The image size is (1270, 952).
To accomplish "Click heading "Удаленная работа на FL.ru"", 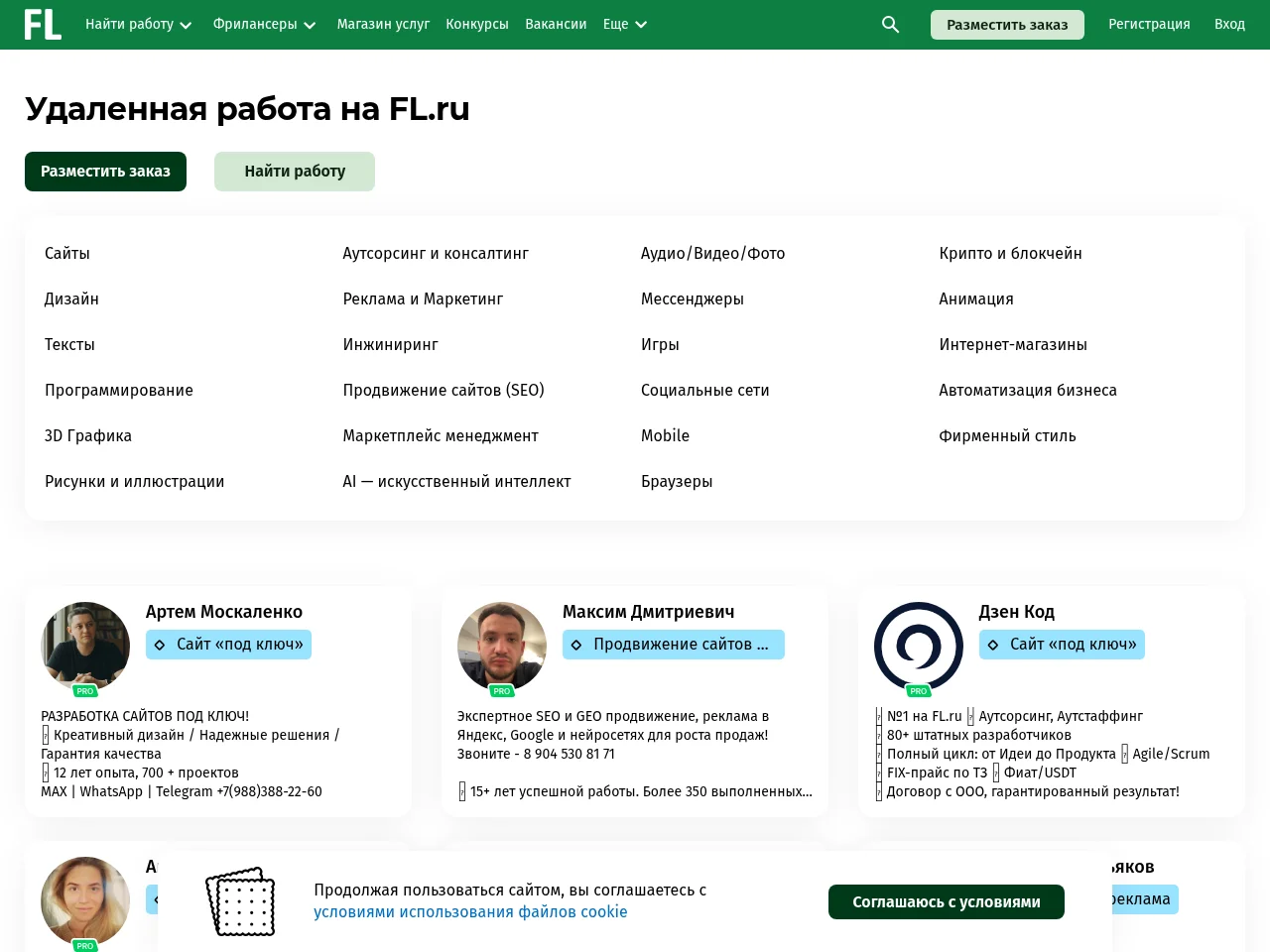I will coord(247,109).
